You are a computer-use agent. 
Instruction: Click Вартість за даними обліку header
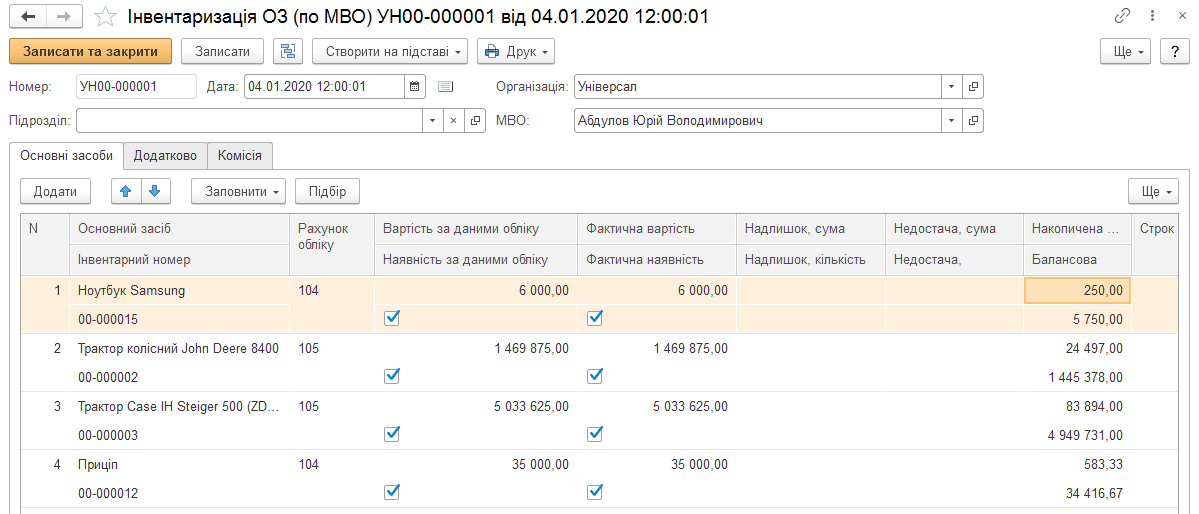pos(476,229)
